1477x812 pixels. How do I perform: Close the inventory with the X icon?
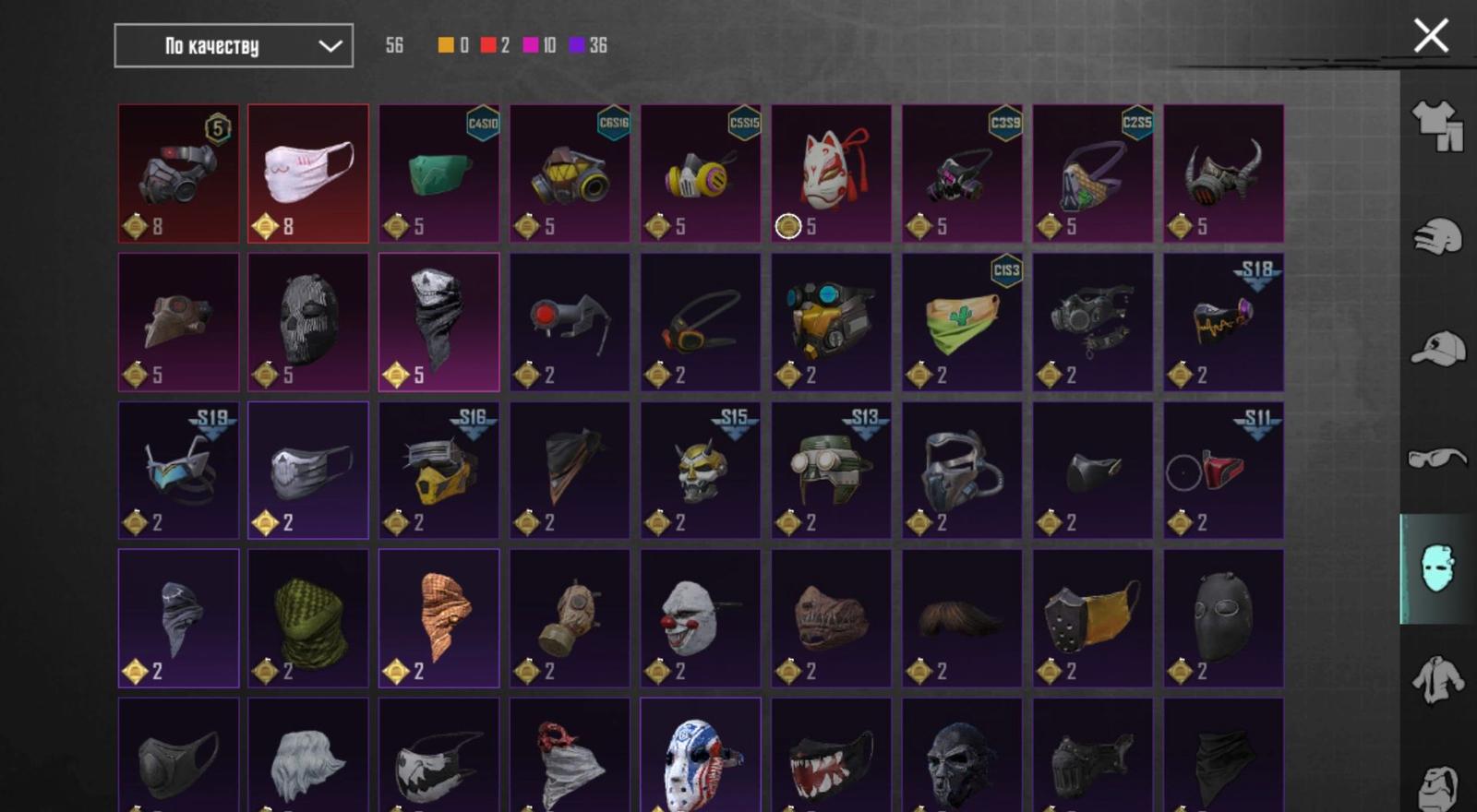click(1431, 36)
